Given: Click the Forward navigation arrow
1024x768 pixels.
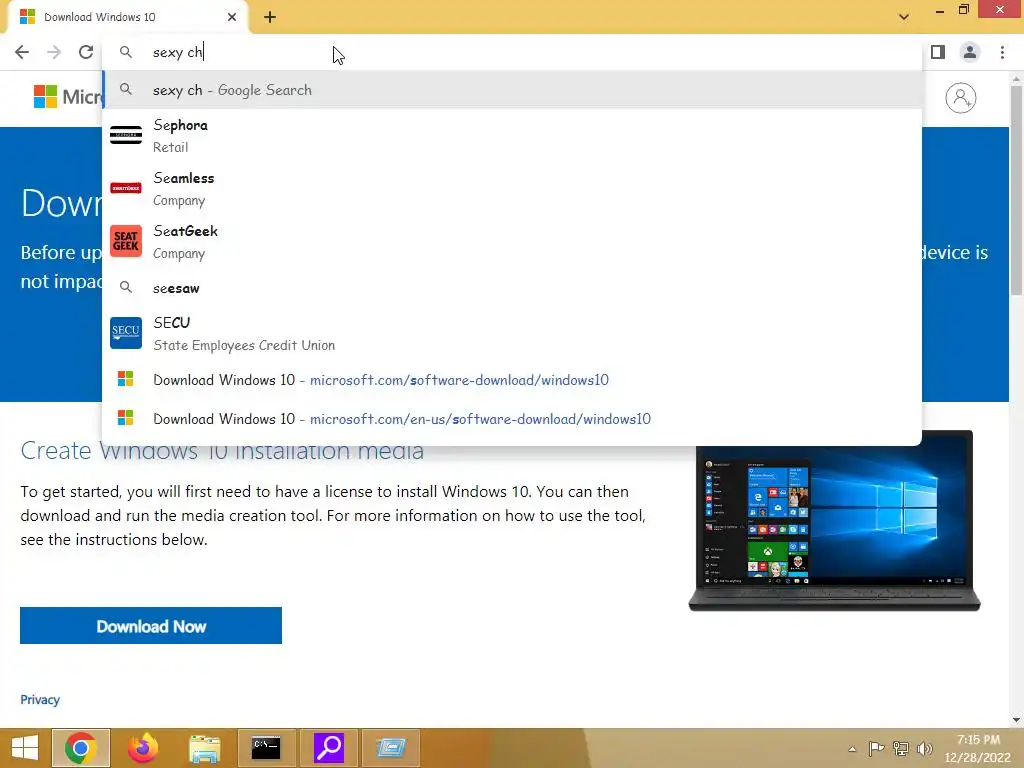Looking at the screenshot, I should coord(54,52).
